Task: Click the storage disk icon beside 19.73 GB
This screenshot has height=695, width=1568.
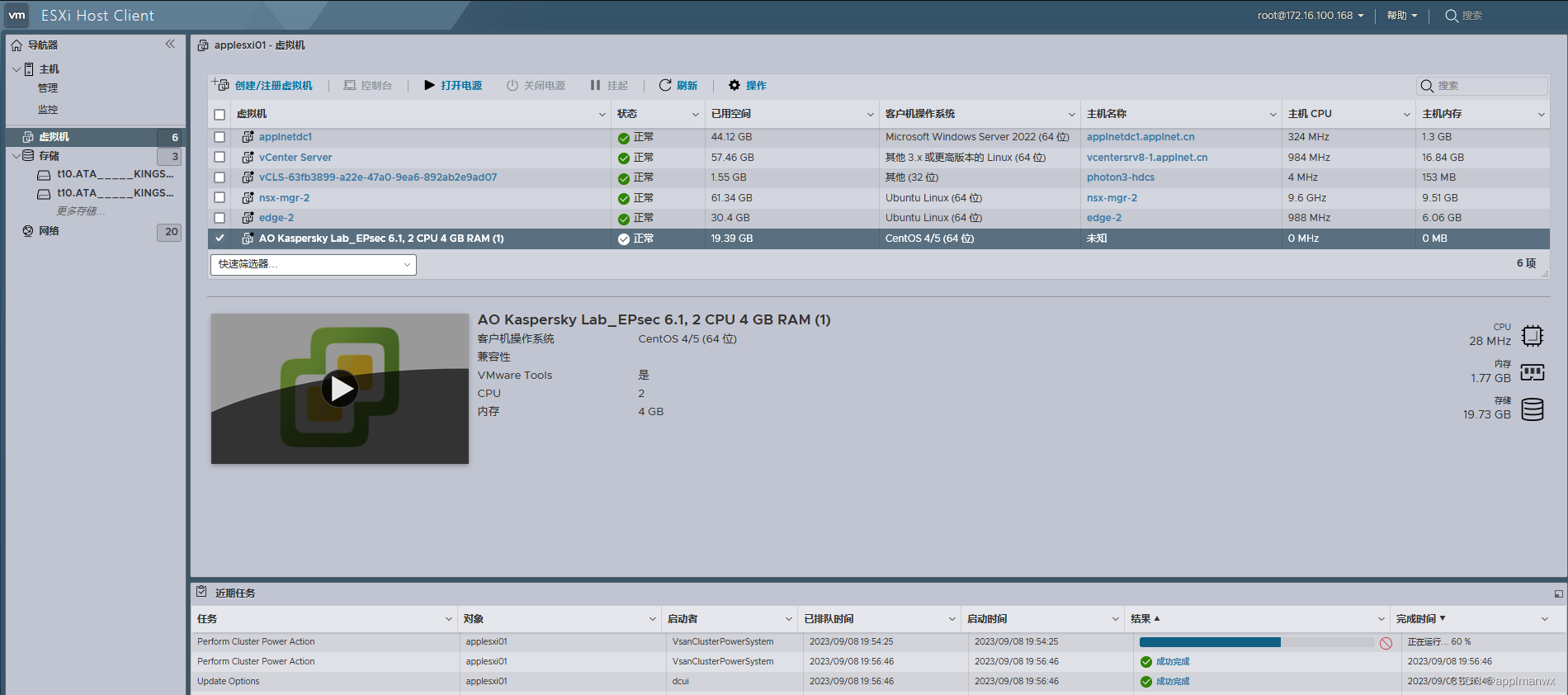Action: pyautogui.click(x=1533, y=409)
